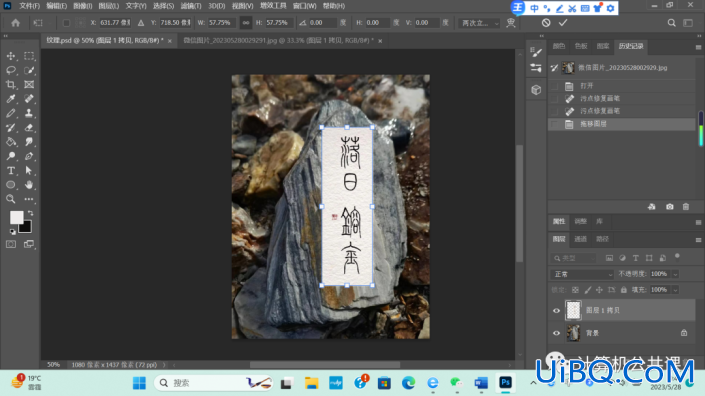Select the Smudge tool
Screen dimensions: 705x396
coord(29,142)
